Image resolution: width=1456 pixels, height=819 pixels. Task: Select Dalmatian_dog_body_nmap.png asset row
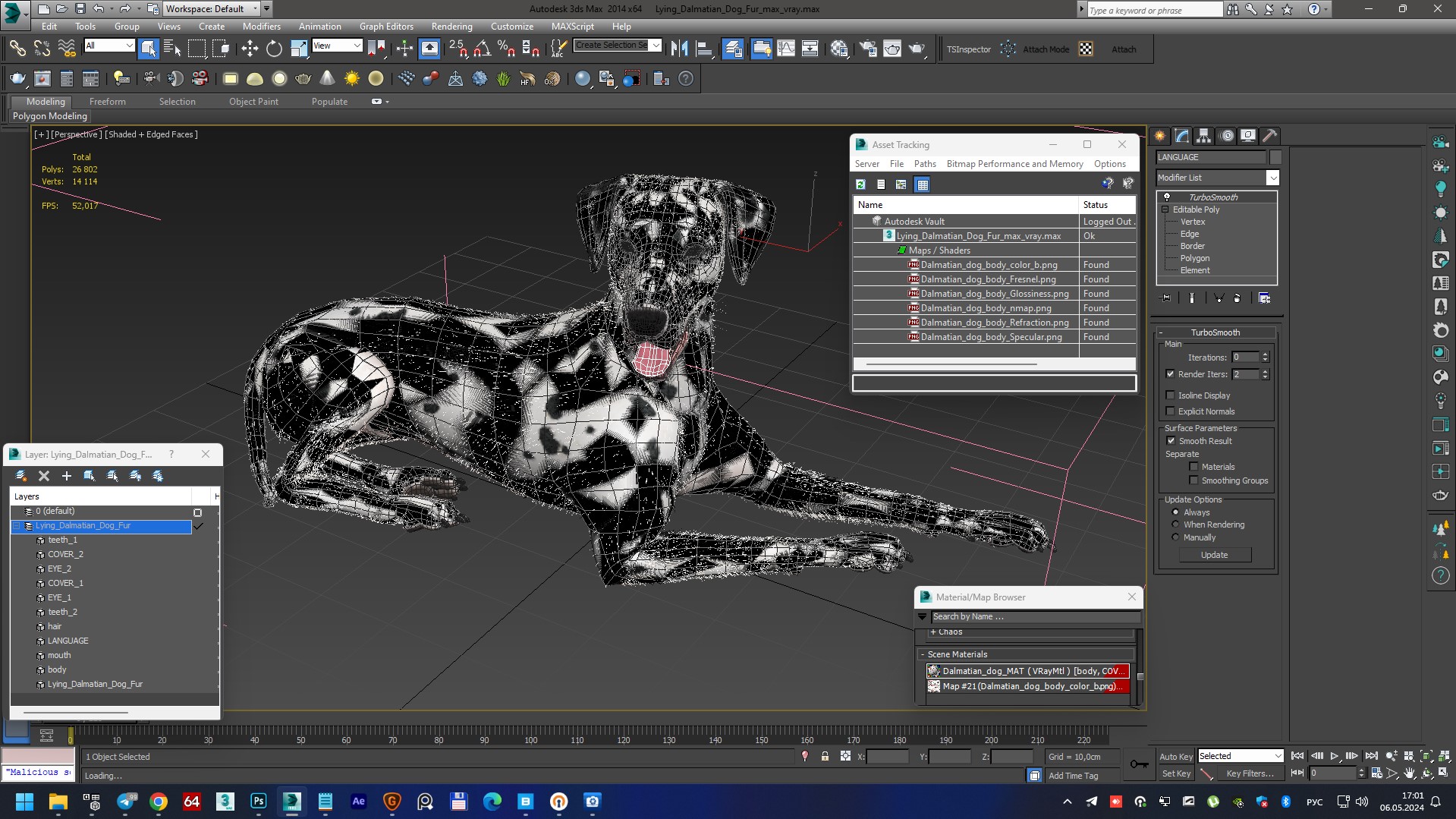(x=994, y=308)
